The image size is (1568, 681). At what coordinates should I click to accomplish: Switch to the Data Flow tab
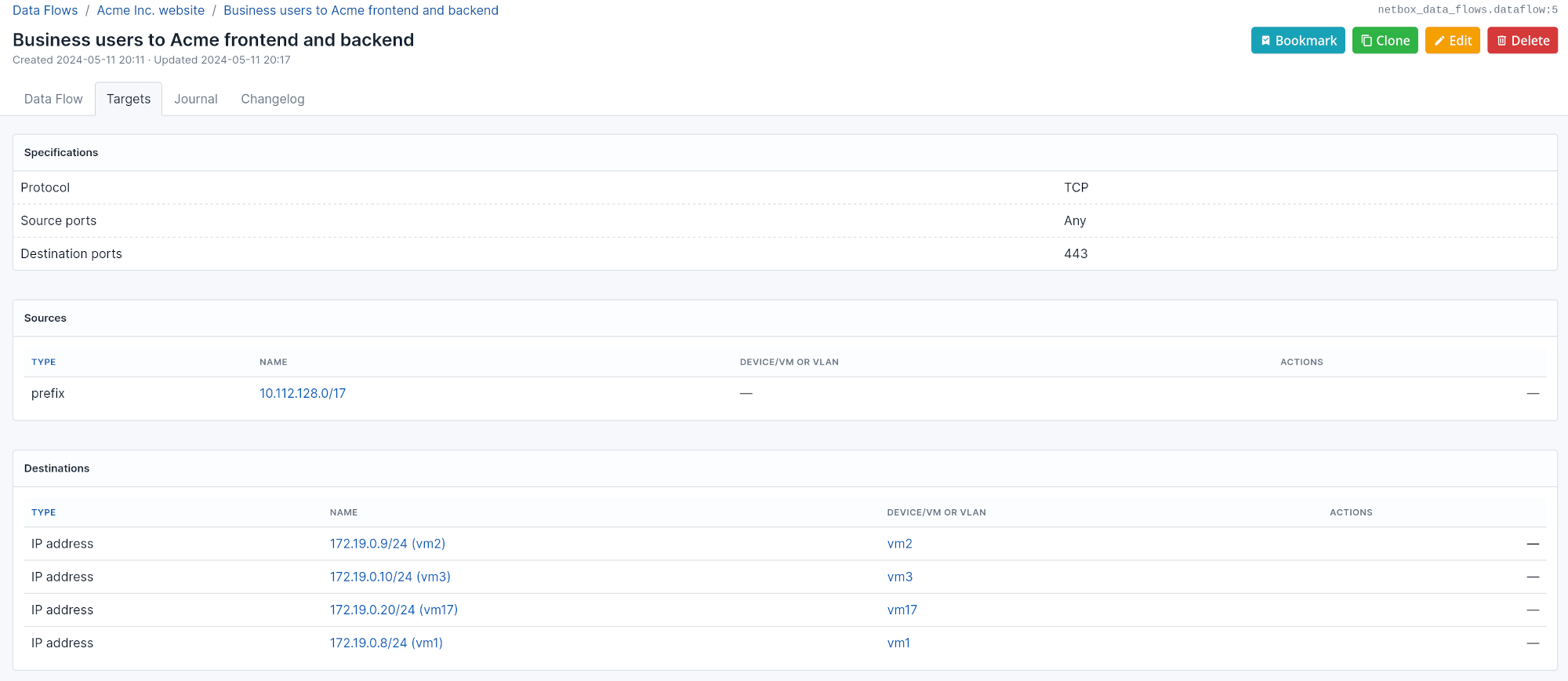53,99
